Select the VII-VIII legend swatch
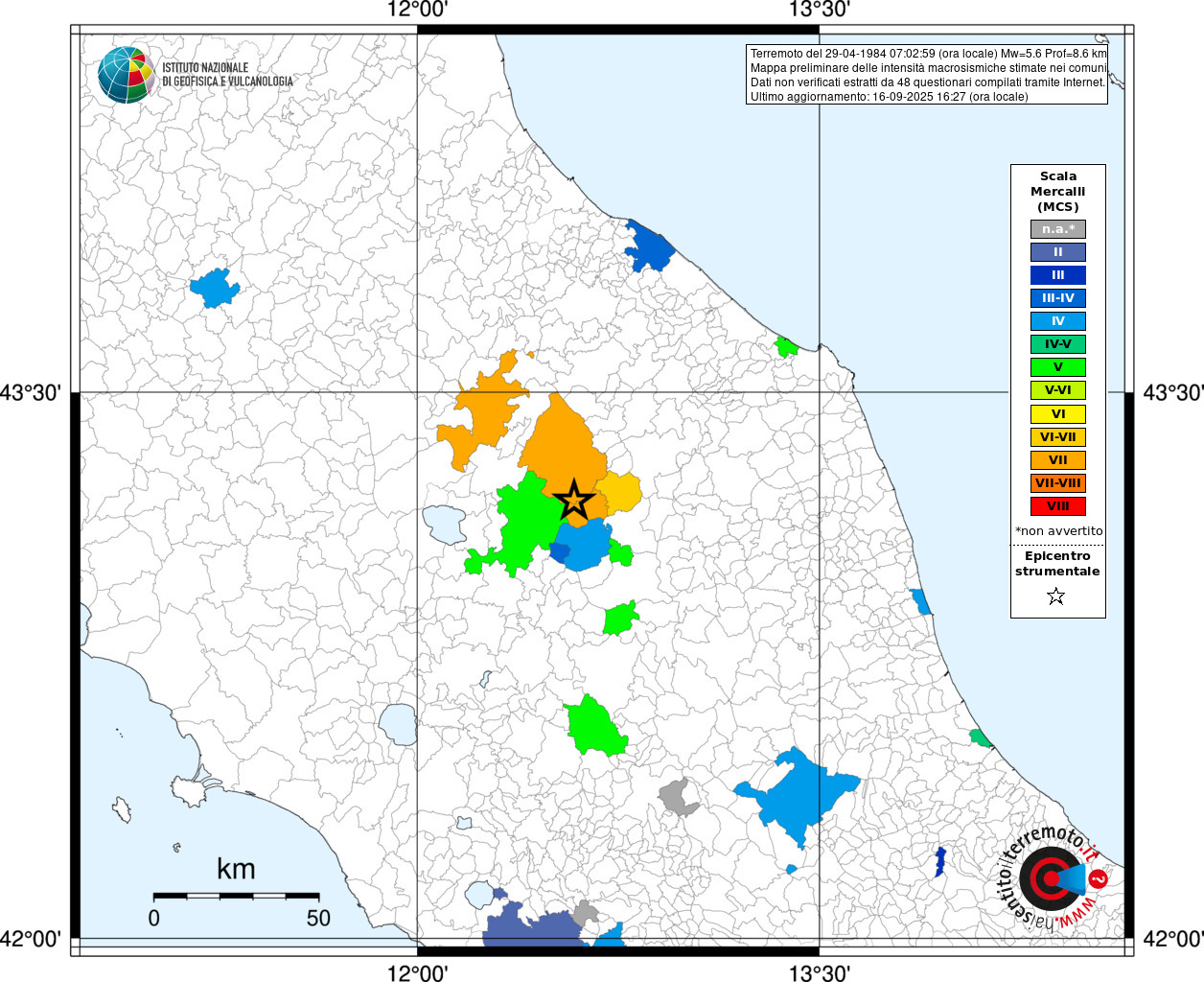 (x=1058, y=483)
